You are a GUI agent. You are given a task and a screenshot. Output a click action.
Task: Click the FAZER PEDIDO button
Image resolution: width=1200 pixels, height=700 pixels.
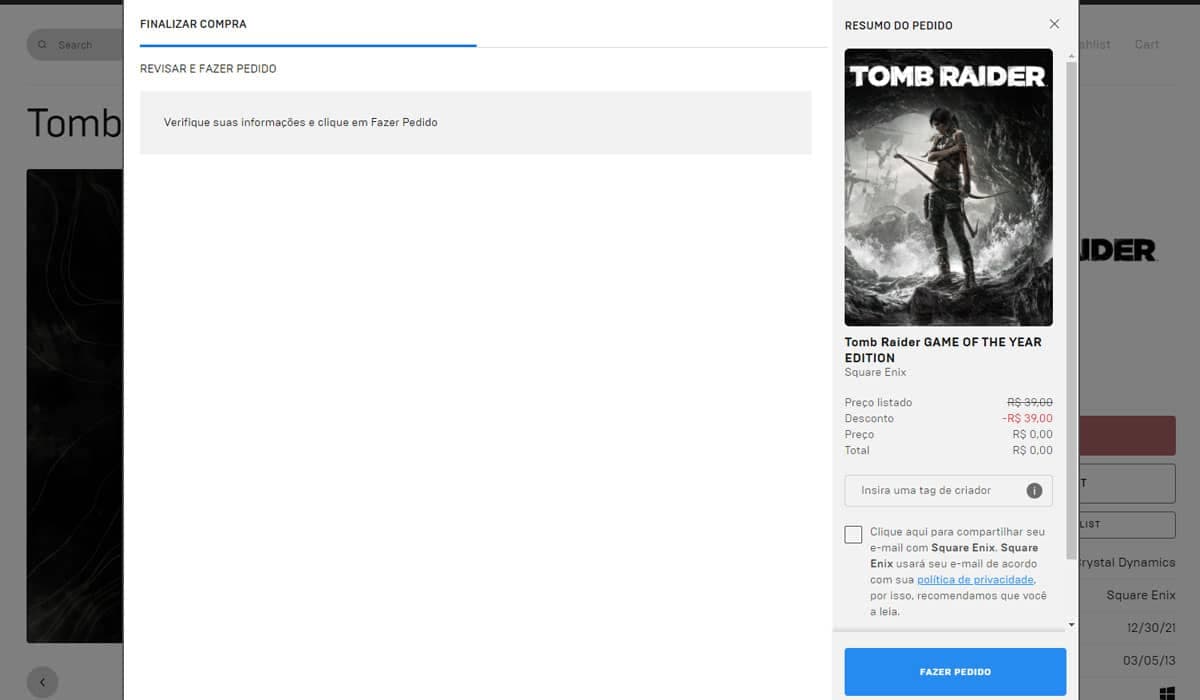point(955,672)
